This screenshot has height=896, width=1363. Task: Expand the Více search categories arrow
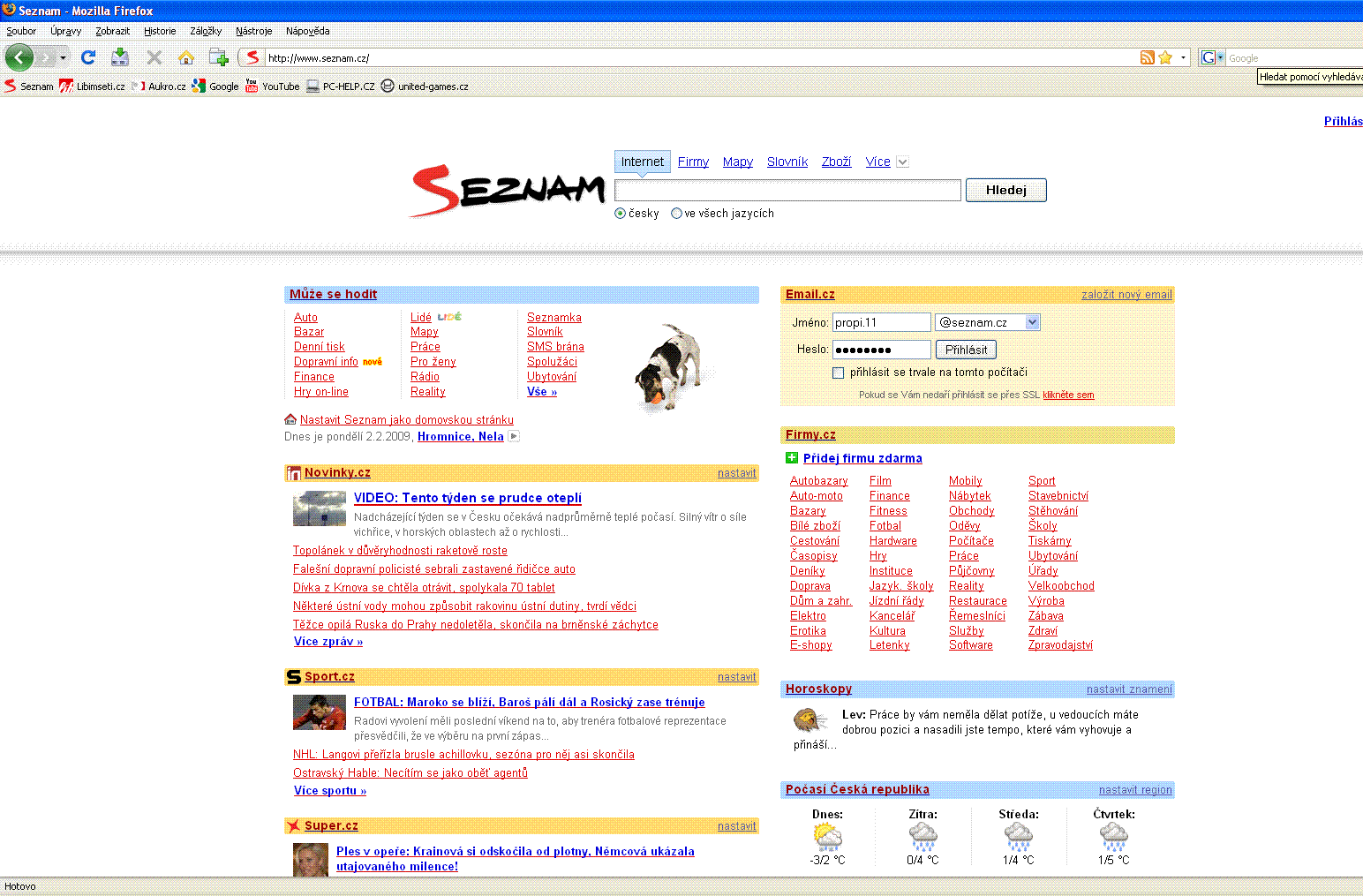point(902,162)
